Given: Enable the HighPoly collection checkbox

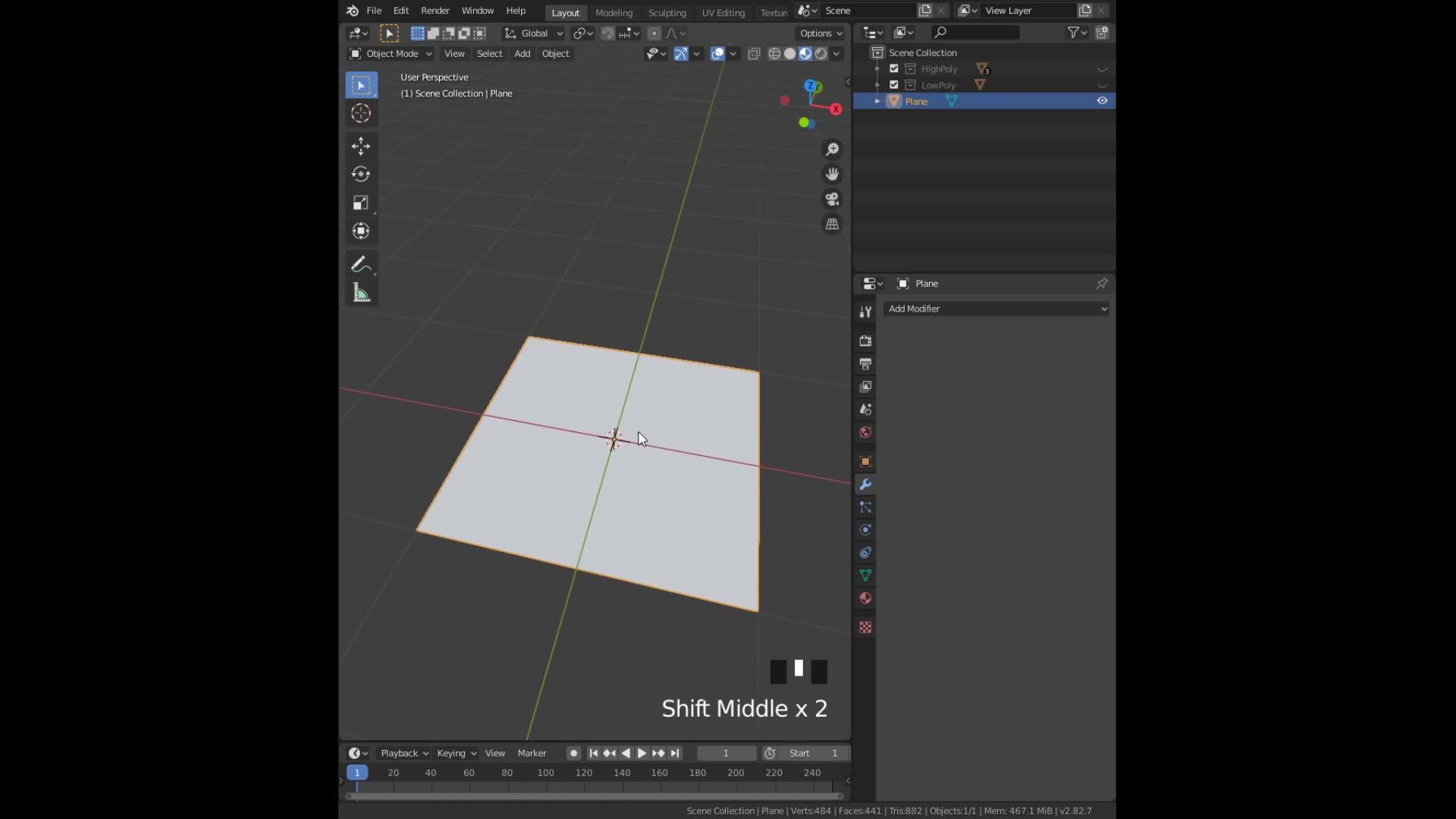Looking at the screenshot, I should tap(894, 68).
